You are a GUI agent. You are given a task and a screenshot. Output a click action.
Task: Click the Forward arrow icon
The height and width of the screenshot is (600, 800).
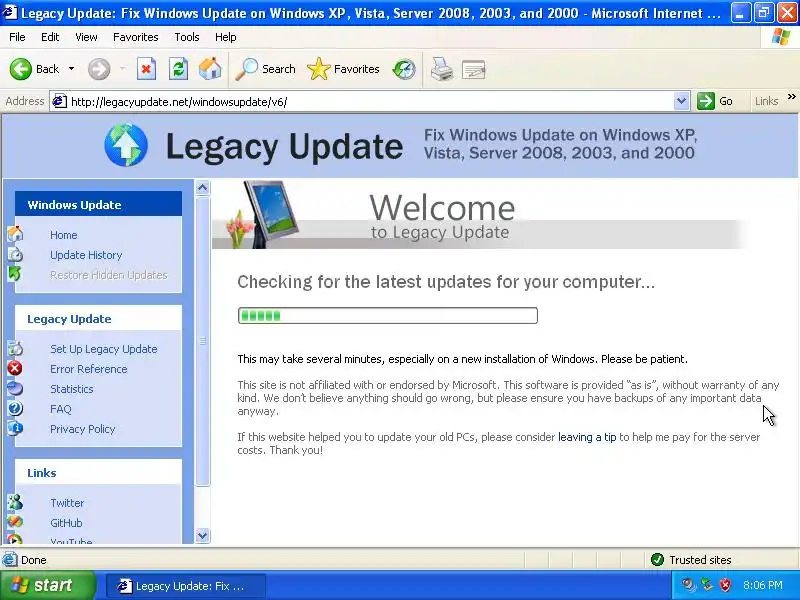tap(99, 69)
